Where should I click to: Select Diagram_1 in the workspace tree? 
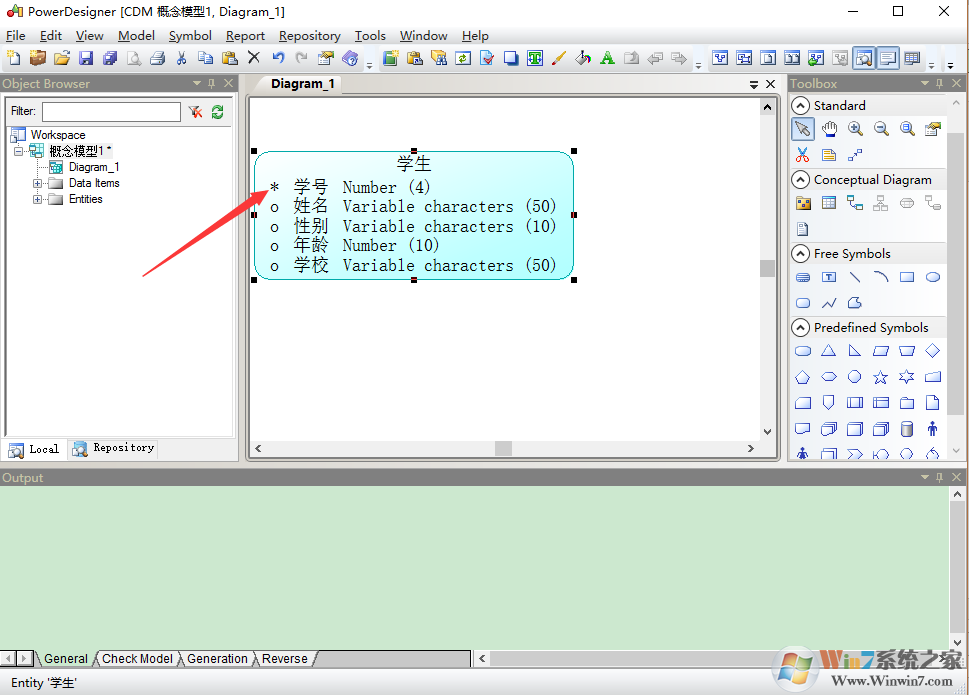pyautogui.click(x=93, y=167)
